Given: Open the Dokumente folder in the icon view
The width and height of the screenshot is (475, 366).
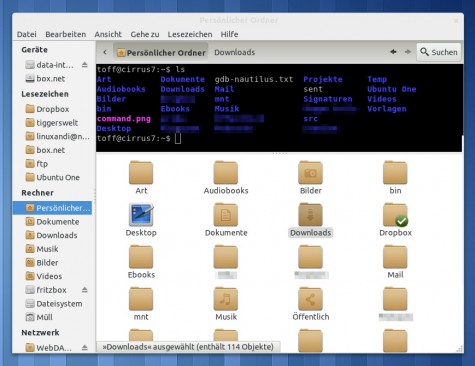Looking at the screenshot, I should (x=226, y=215).
